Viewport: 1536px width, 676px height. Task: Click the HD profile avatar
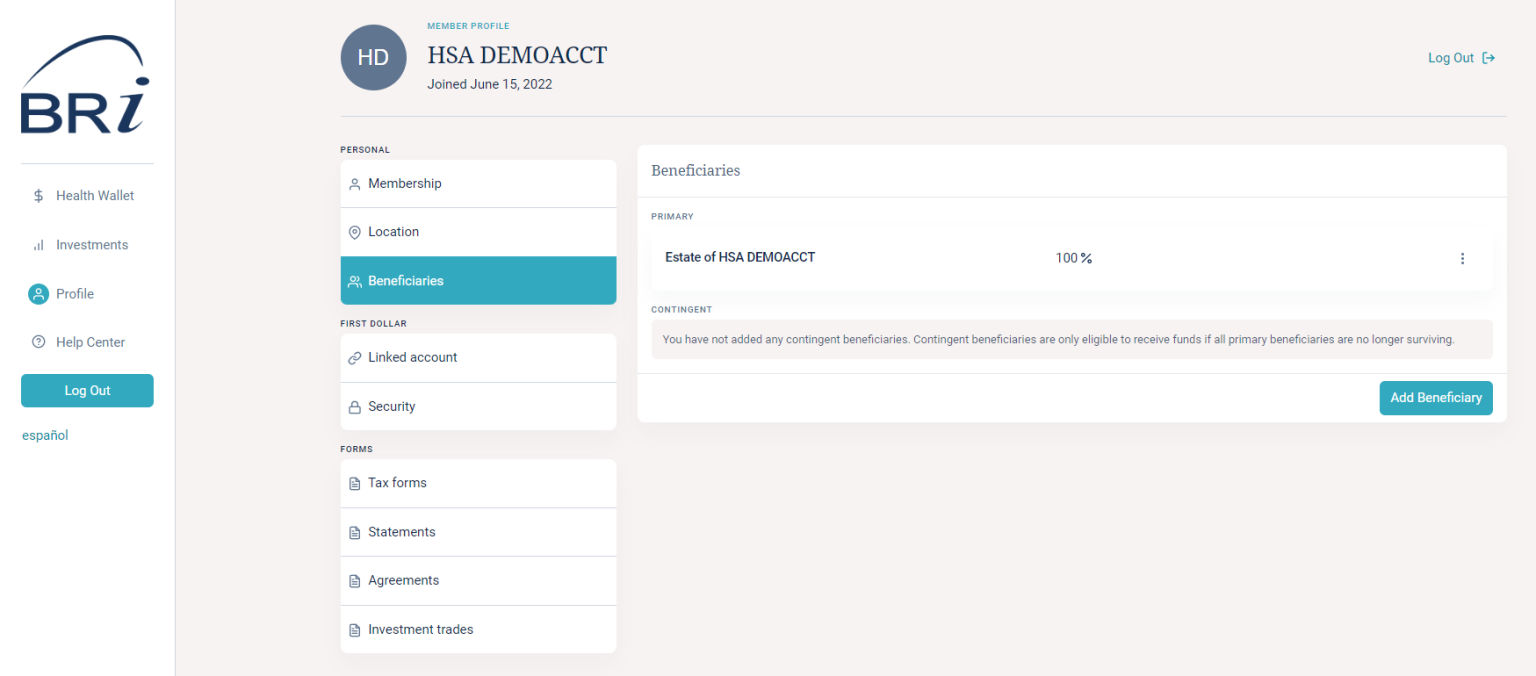coord(373,57)
